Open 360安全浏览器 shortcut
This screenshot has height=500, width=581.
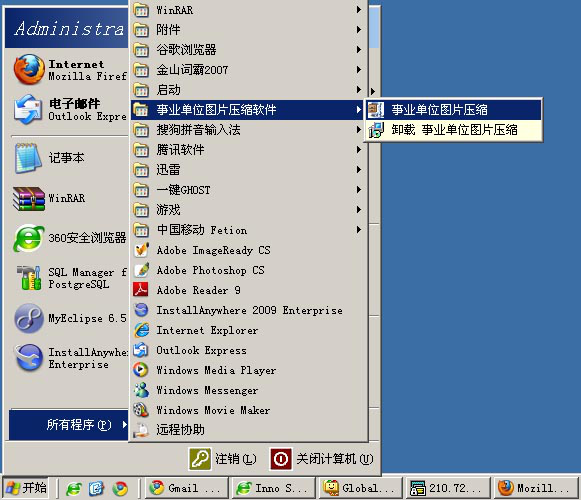point(69,238)
